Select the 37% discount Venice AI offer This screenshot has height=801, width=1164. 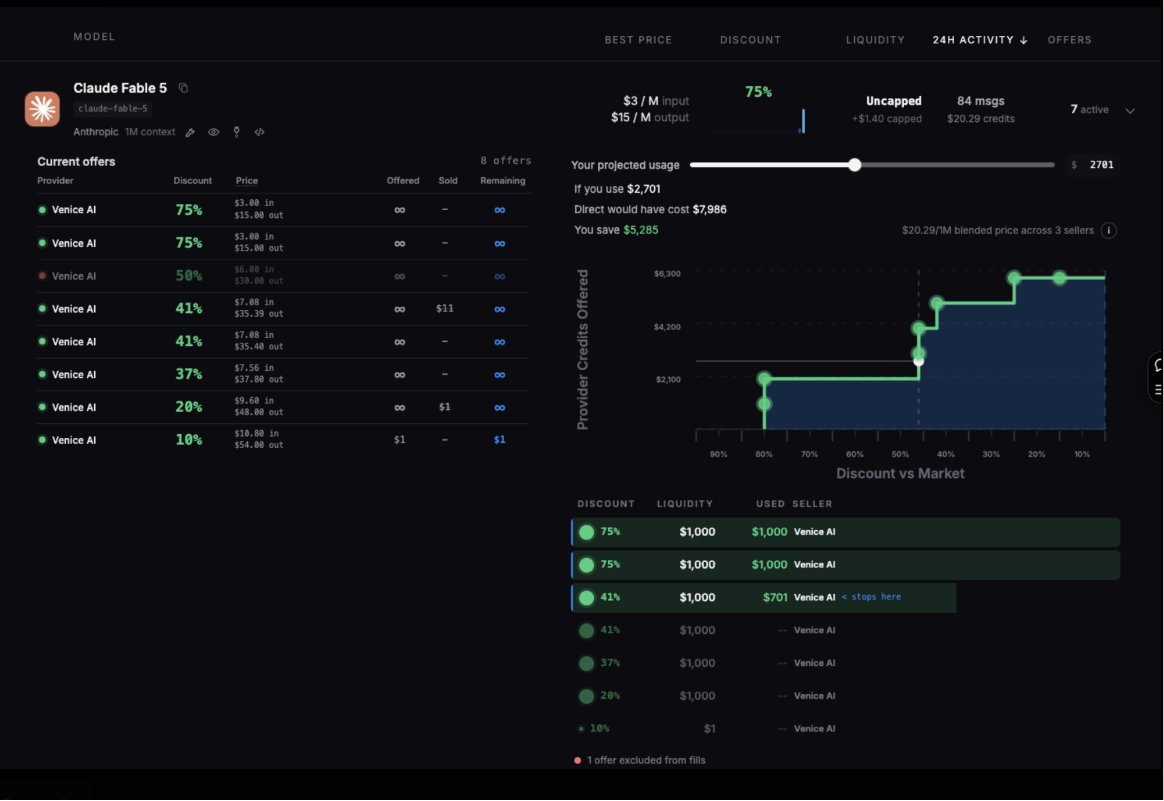pyautogui.click(x=283, y=375)
